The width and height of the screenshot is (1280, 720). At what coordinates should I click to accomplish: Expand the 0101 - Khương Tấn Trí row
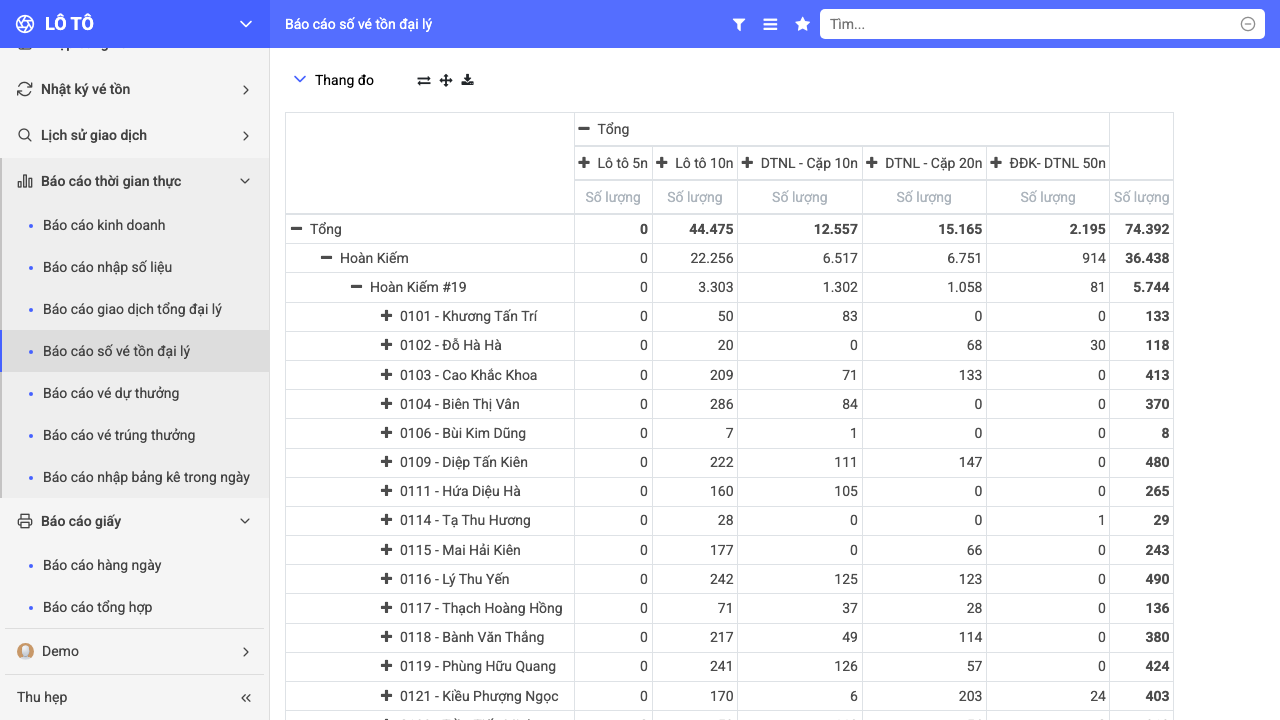coord(386,316)
